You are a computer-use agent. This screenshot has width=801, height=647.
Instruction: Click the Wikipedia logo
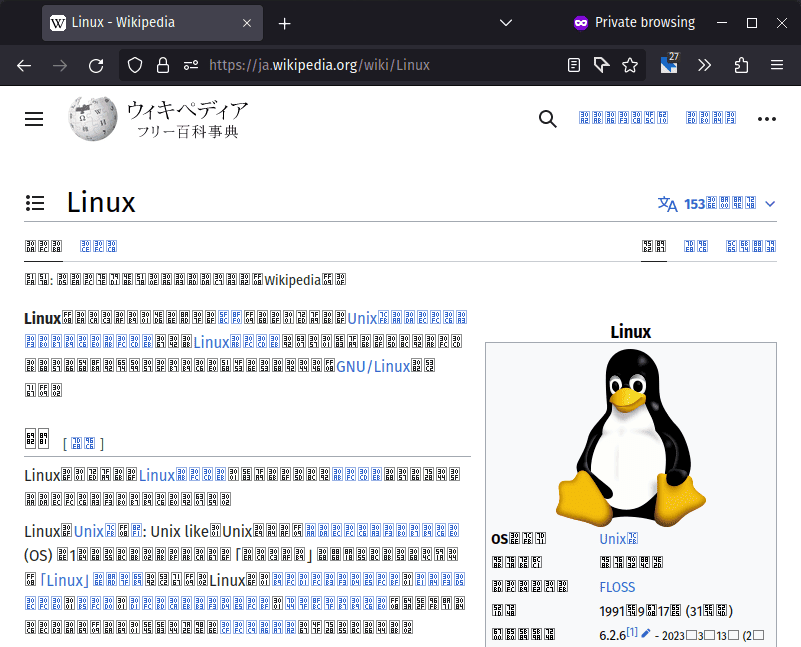coord(92,118)
